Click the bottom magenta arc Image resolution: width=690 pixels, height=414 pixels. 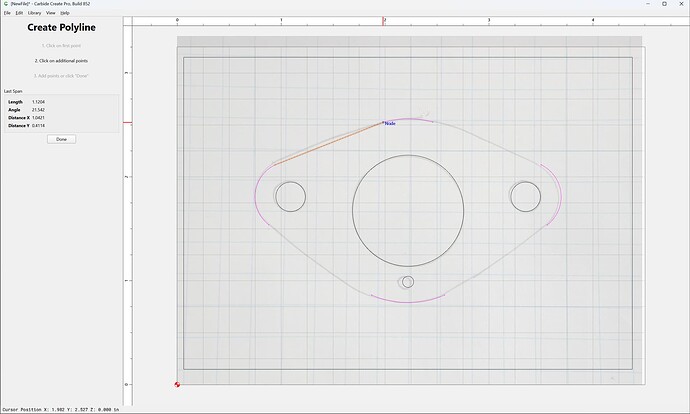pos(408,302)
